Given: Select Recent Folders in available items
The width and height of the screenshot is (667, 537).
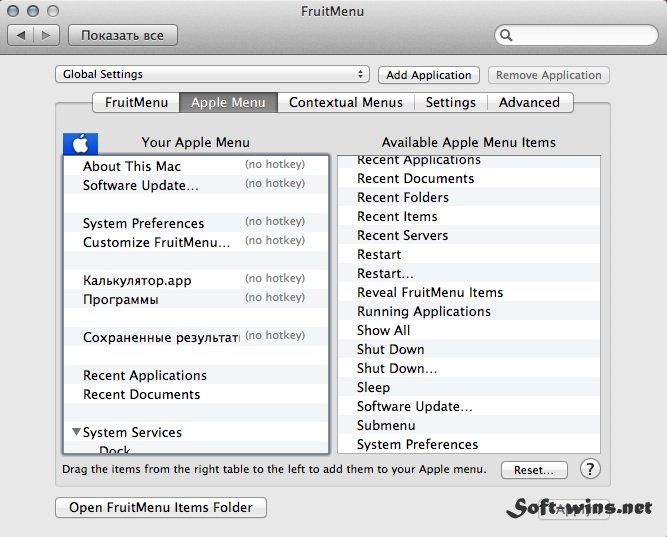Looking at the screenshot, I should [x=469, y=197].
